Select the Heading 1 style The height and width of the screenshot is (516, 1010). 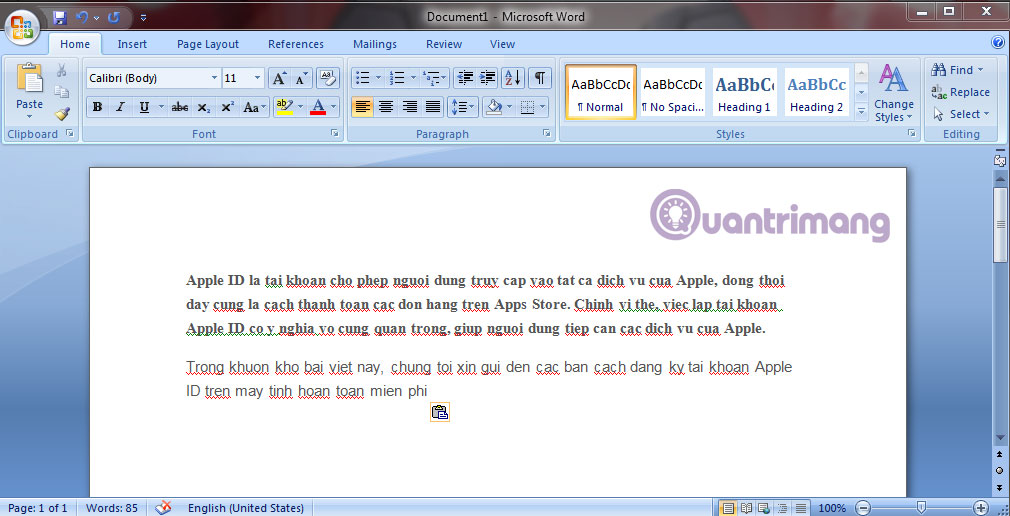coord(744,93)
